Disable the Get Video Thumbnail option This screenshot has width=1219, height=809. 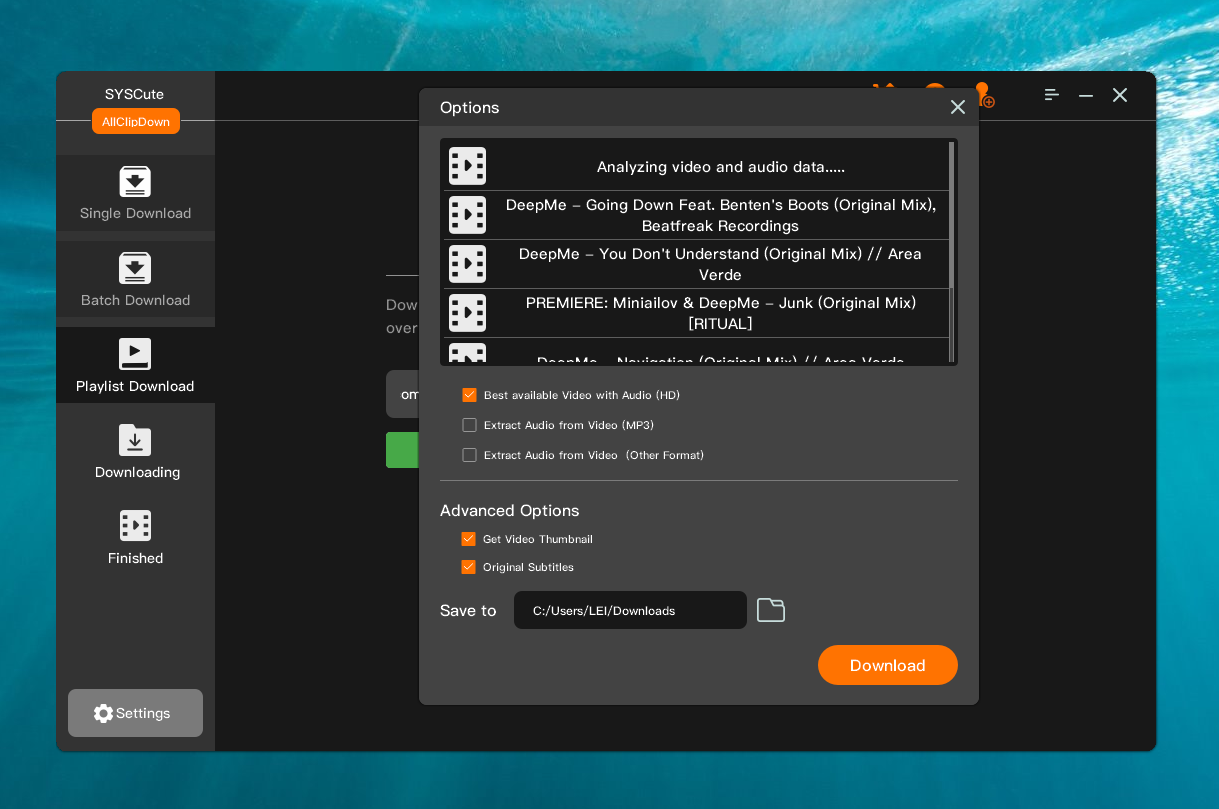click(468, 539)
